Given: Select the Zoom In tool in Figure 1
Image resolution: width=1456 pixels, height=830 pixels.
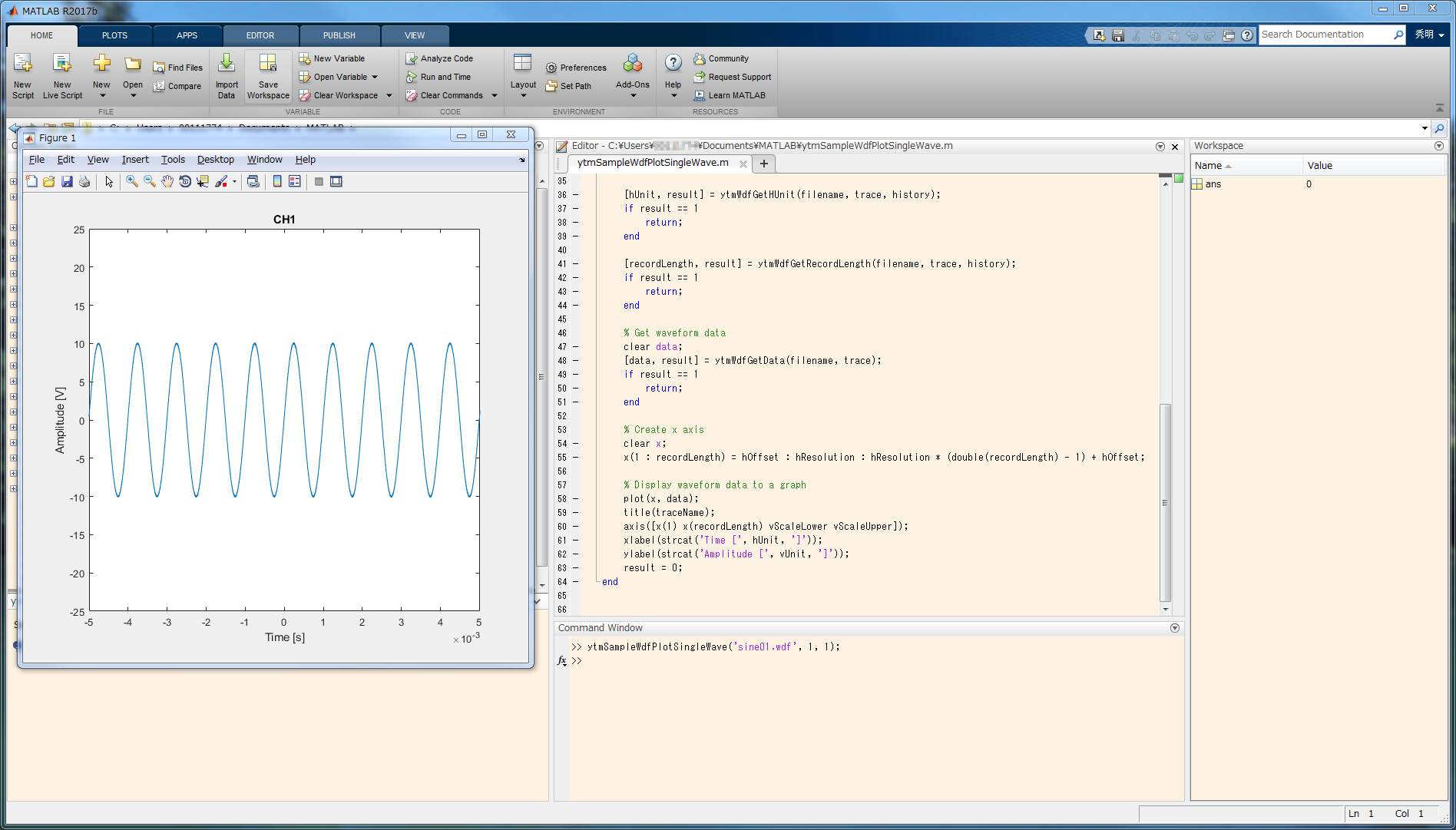Looking at the screenshot, I should (132, 182).
